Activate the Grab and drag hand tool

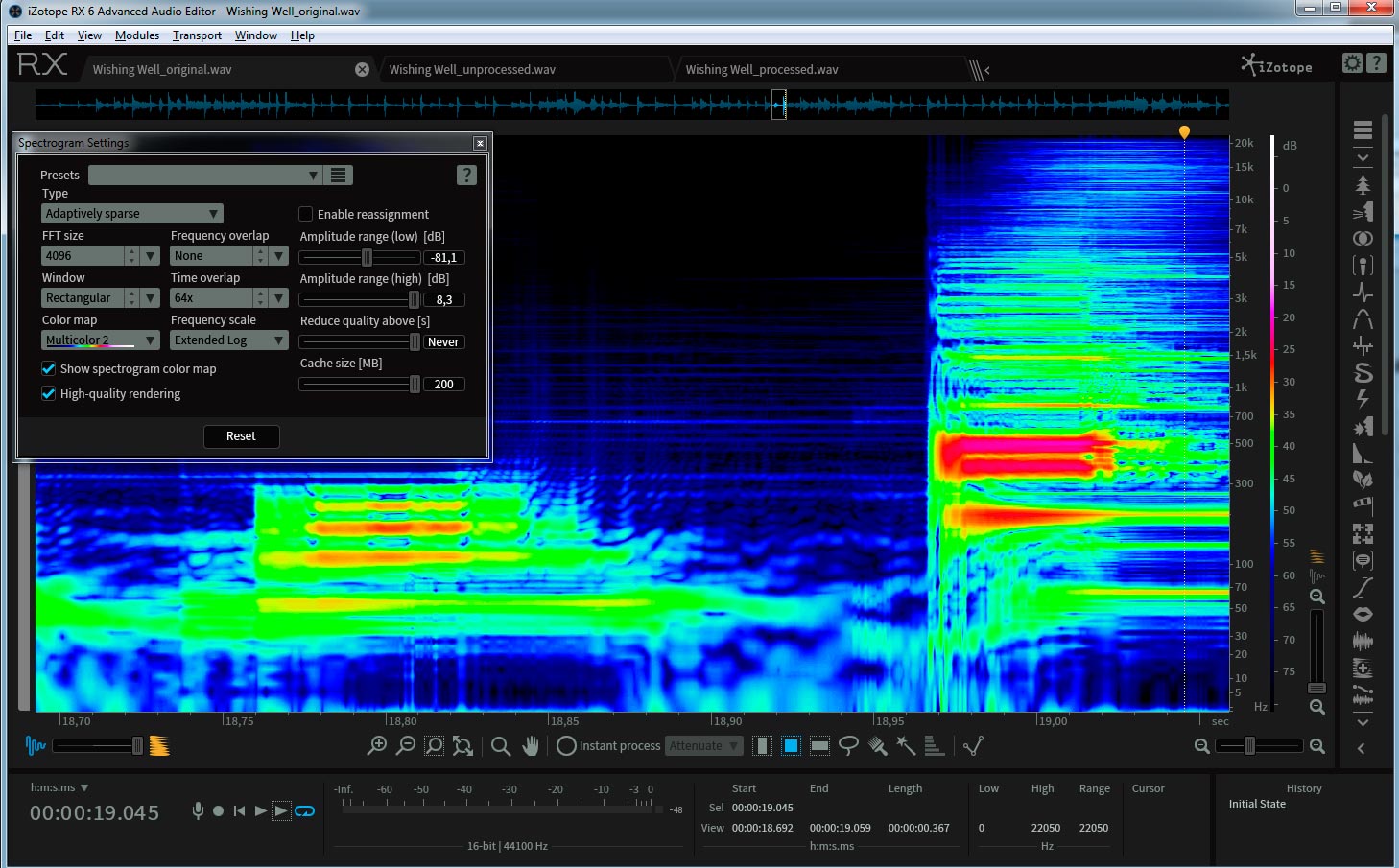pos(531,745)
